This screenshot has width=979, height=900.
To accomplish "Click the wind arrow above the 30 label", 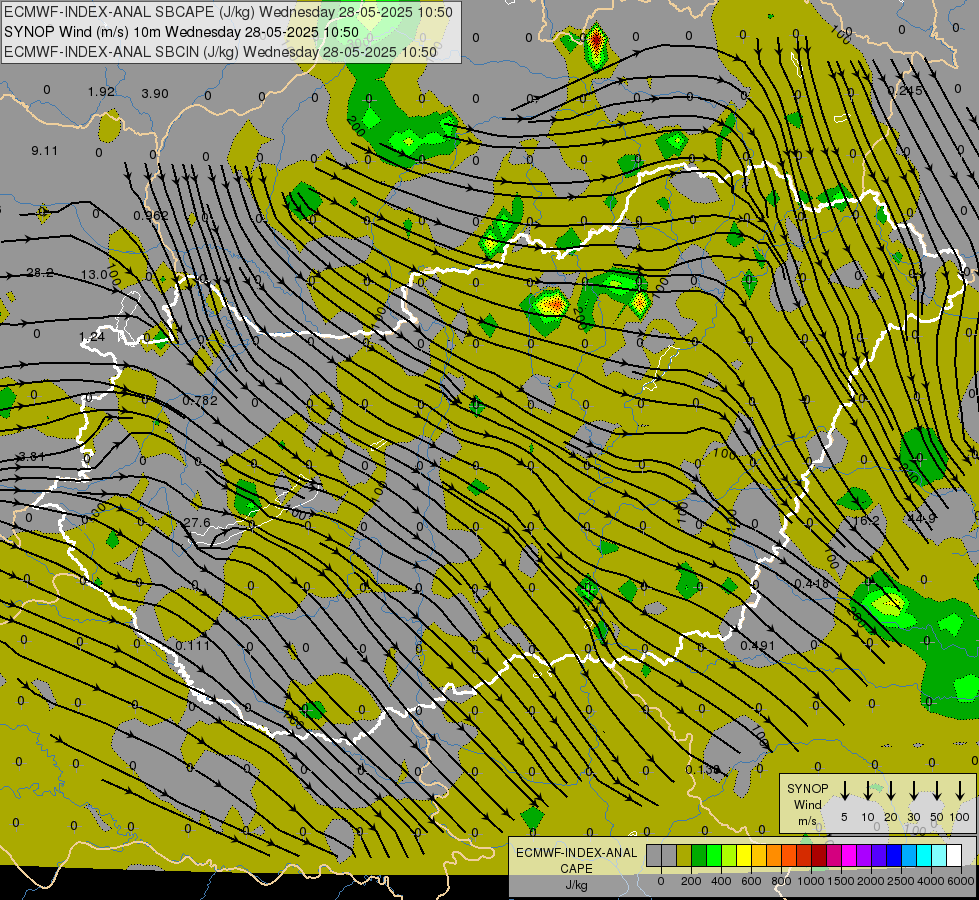I will (x=913, y=790).
